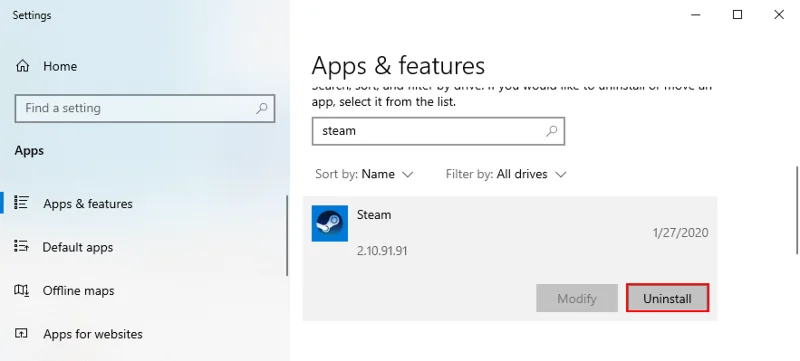
Task: Click the Home house icon
Action: click(x=22, y=66)
